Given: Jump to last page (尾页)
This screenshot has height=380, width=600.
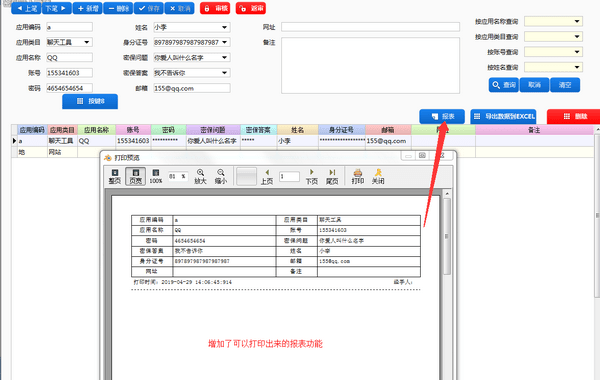Looking at the screenshot, I should tap(332, 176).
